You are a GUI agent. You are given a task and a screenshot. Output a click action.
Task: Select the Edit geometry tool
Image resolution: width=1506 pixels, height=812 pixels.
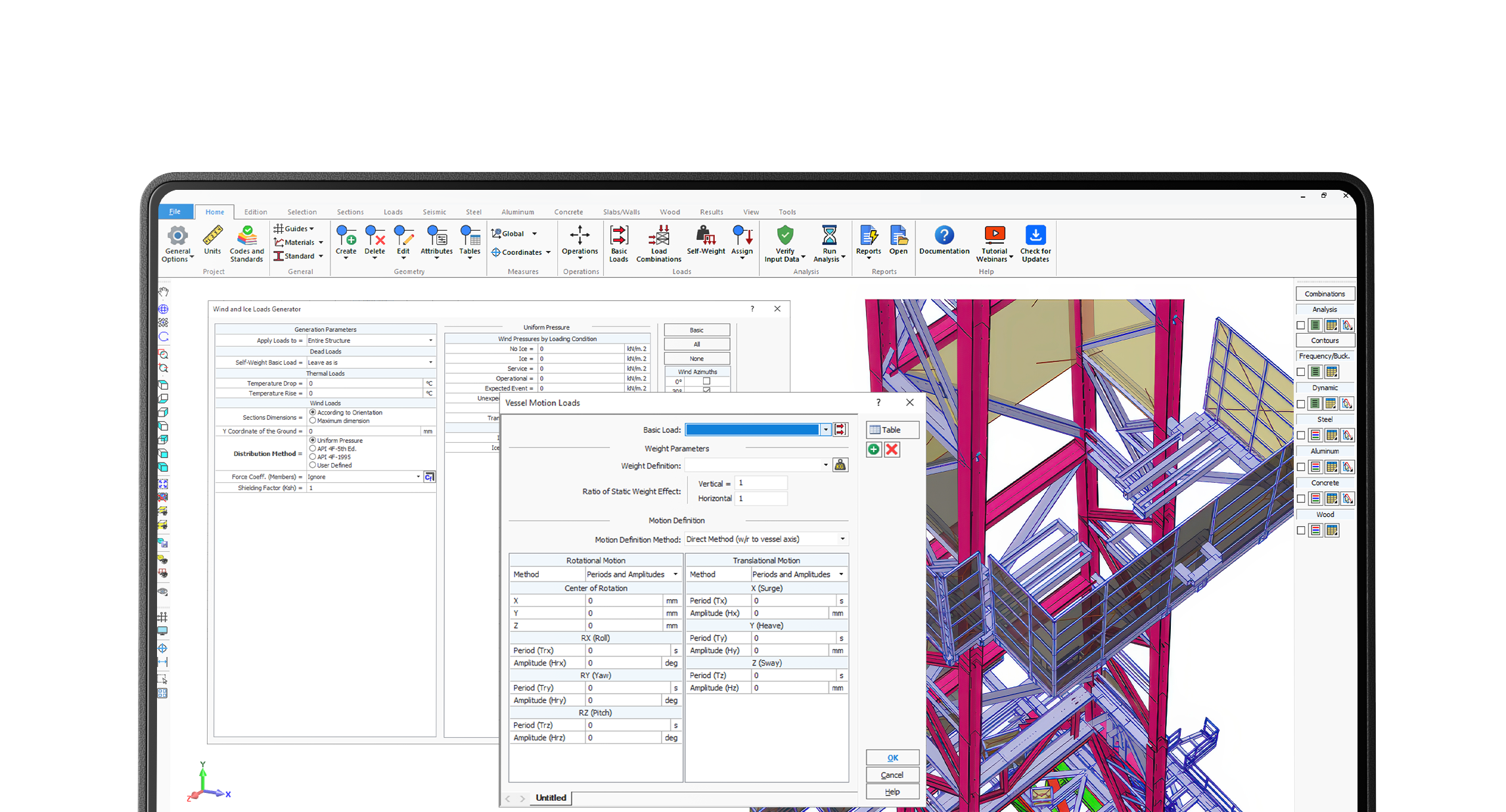403,242
